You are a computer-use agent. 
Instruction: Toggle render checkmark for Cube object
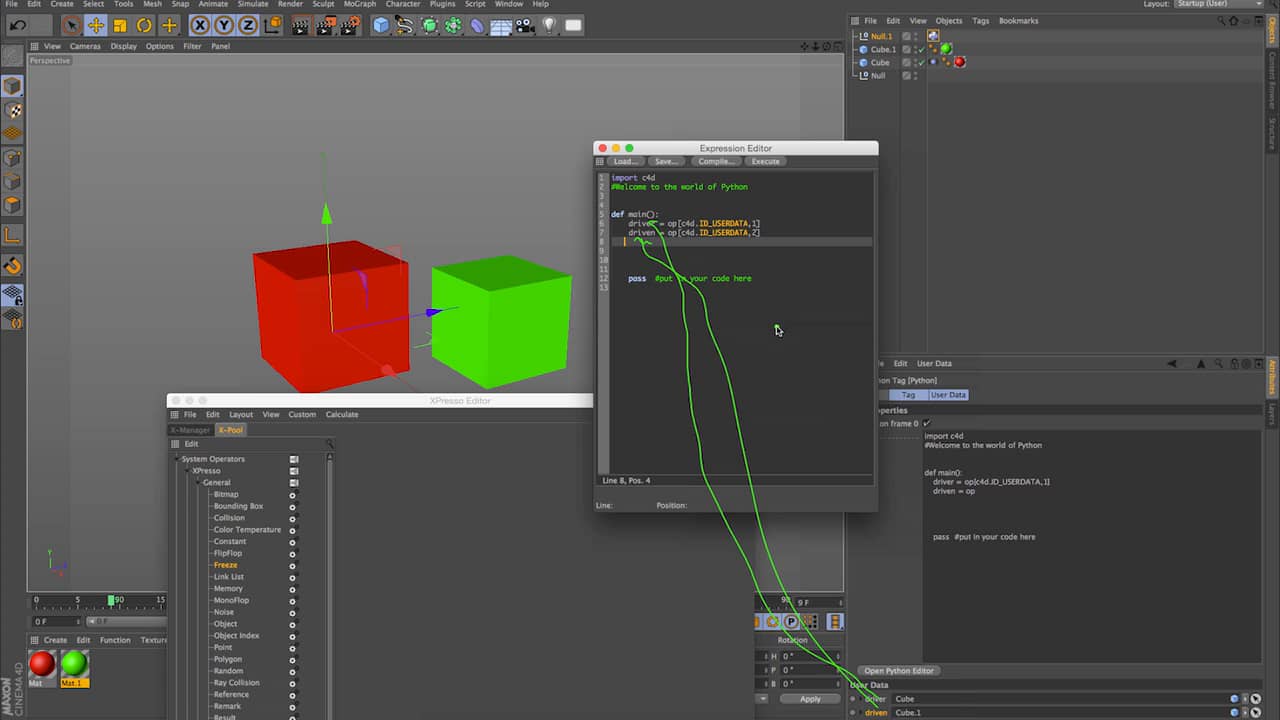[921, 62]
